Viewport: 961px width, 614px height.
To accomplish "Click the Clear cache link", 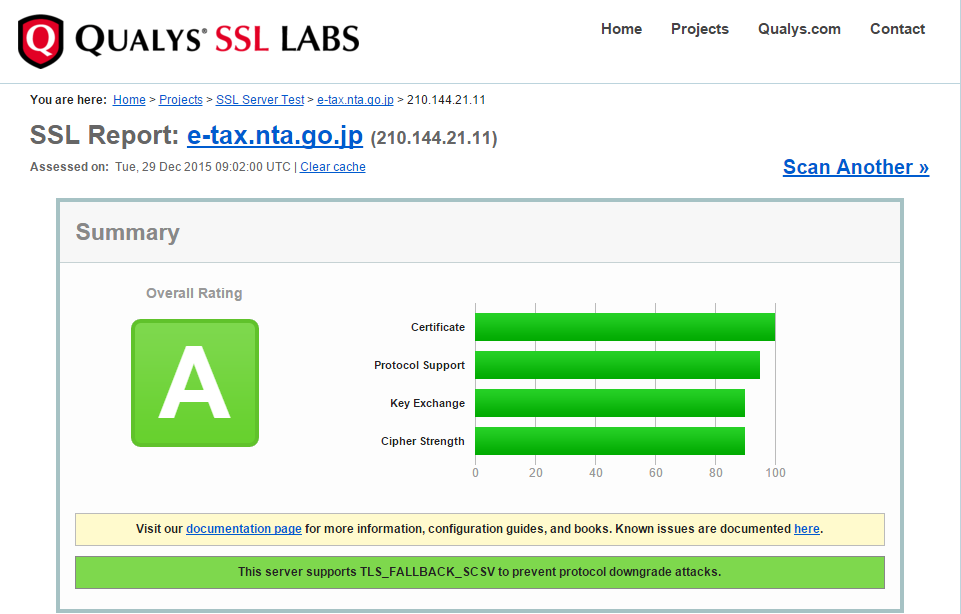I will coord(333,167).
